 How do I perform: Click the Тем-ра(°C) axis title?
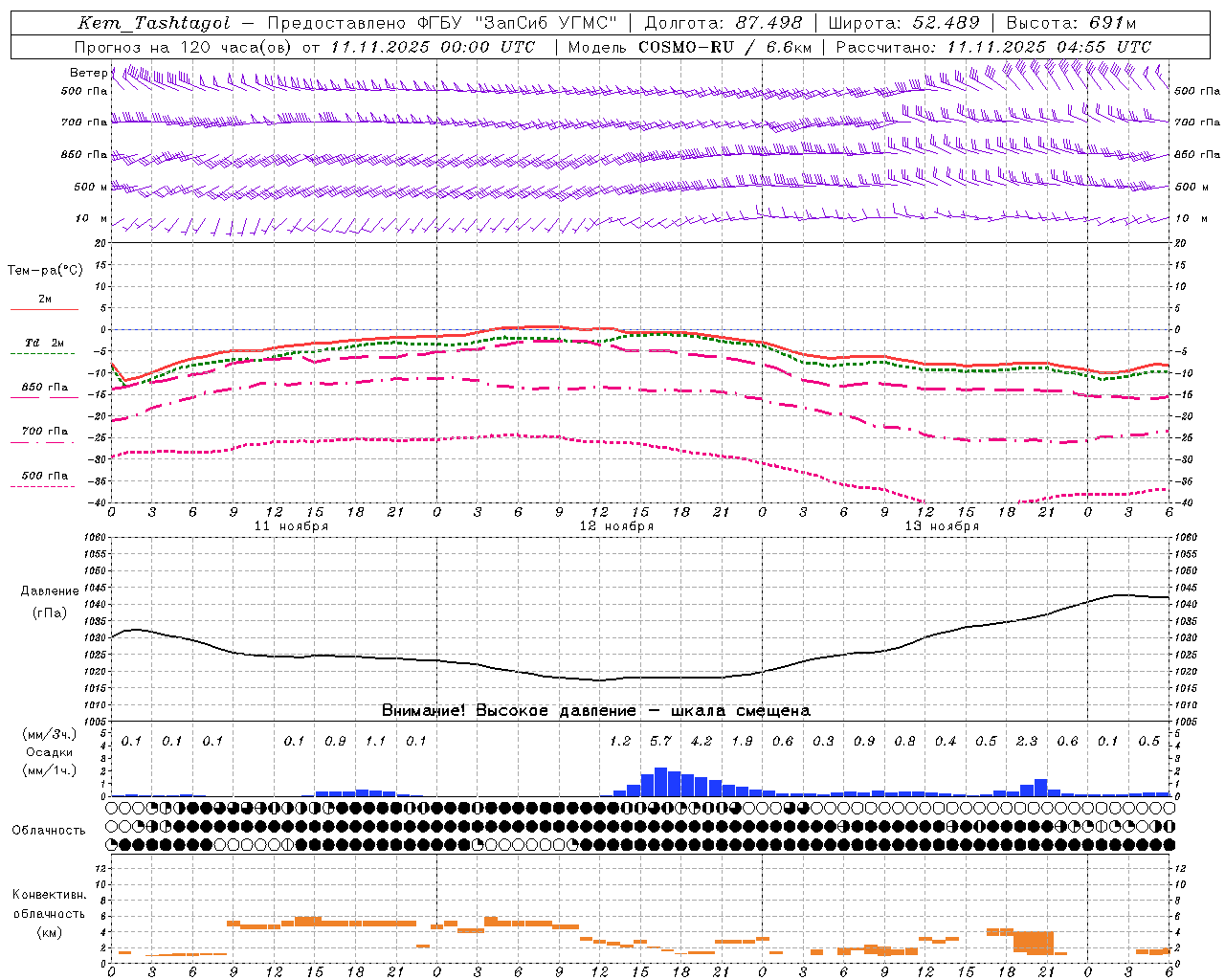tap(45, 271)
